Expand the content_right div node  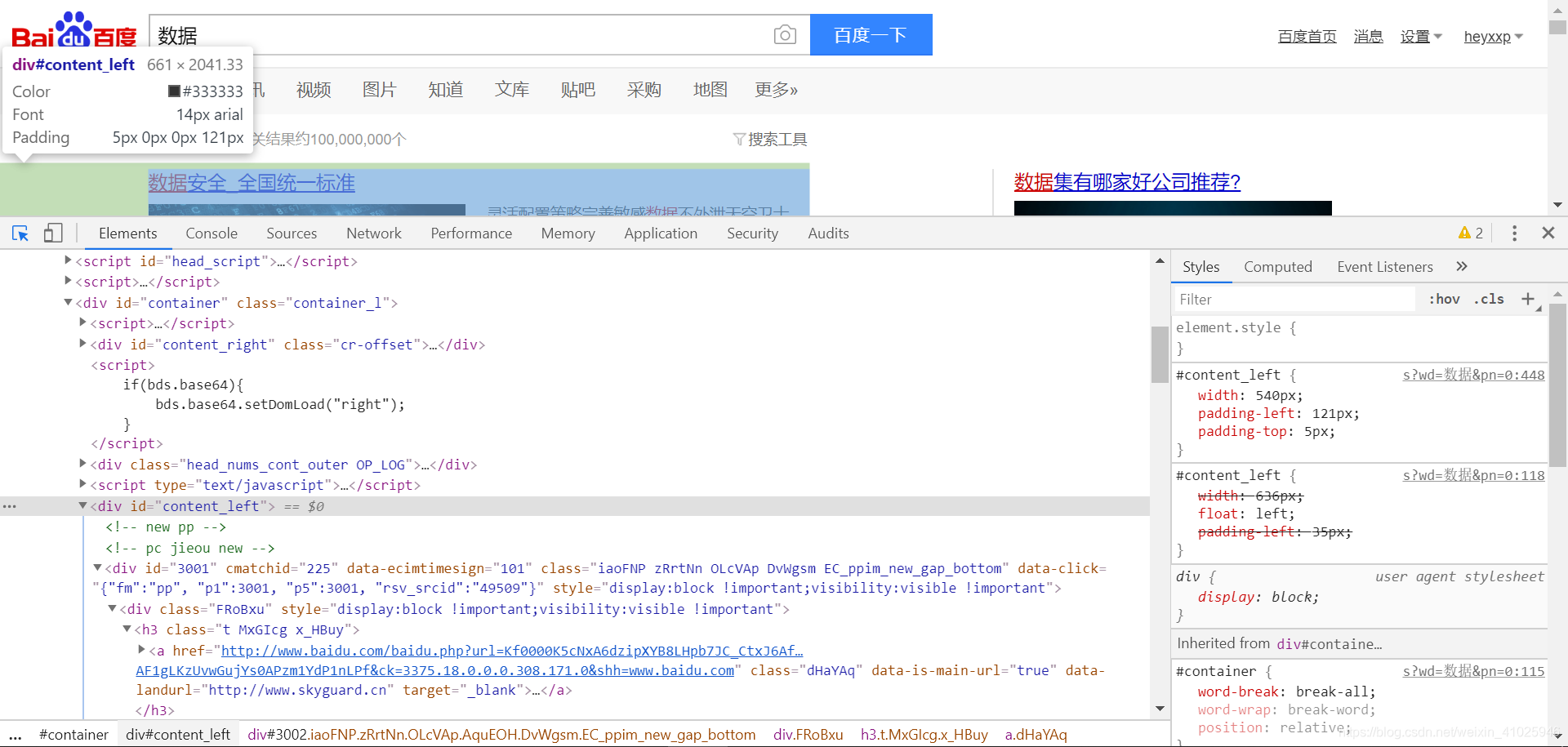coord(83,344)
